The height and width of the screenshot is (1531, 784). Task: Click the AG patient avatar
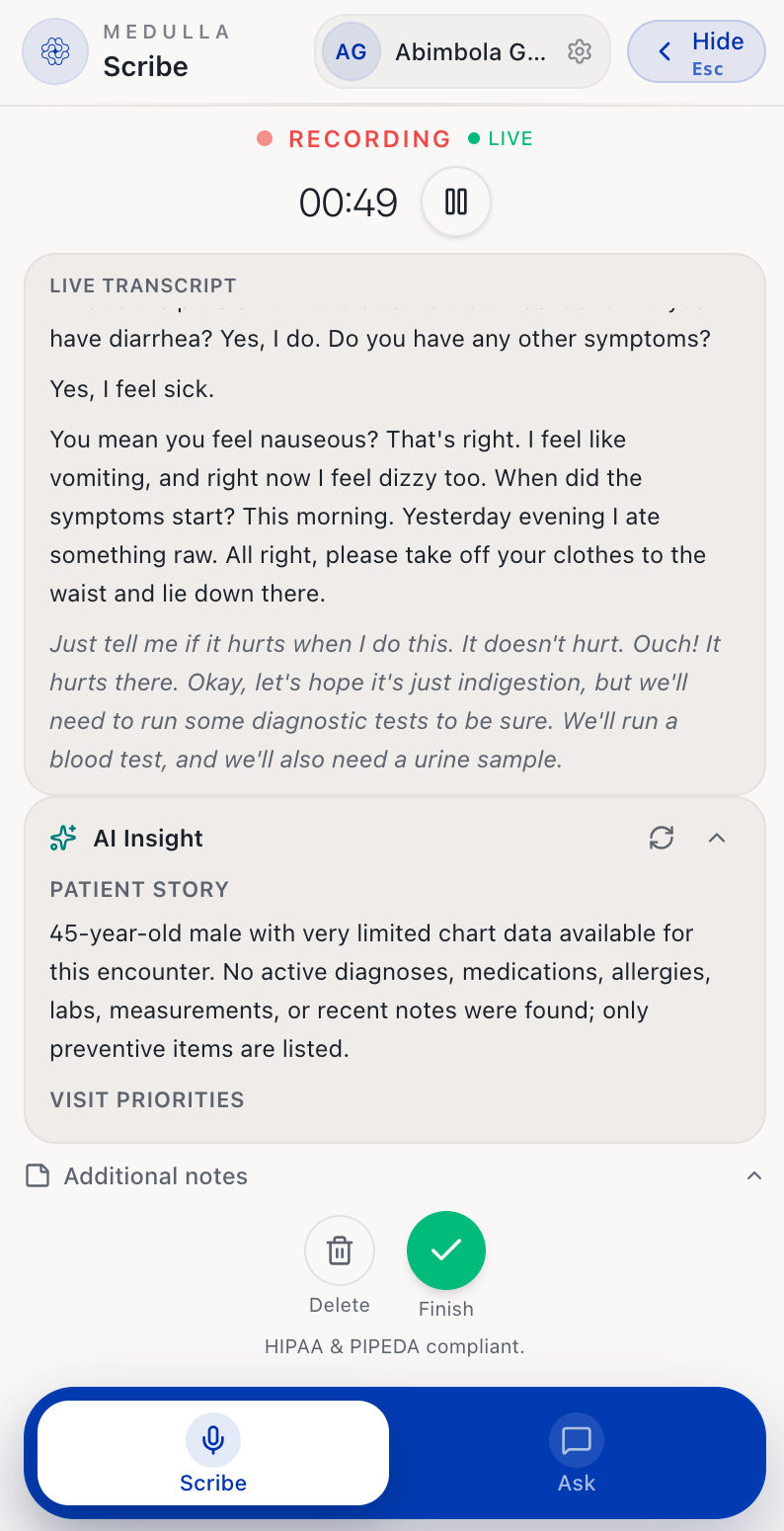click(352, 51)
